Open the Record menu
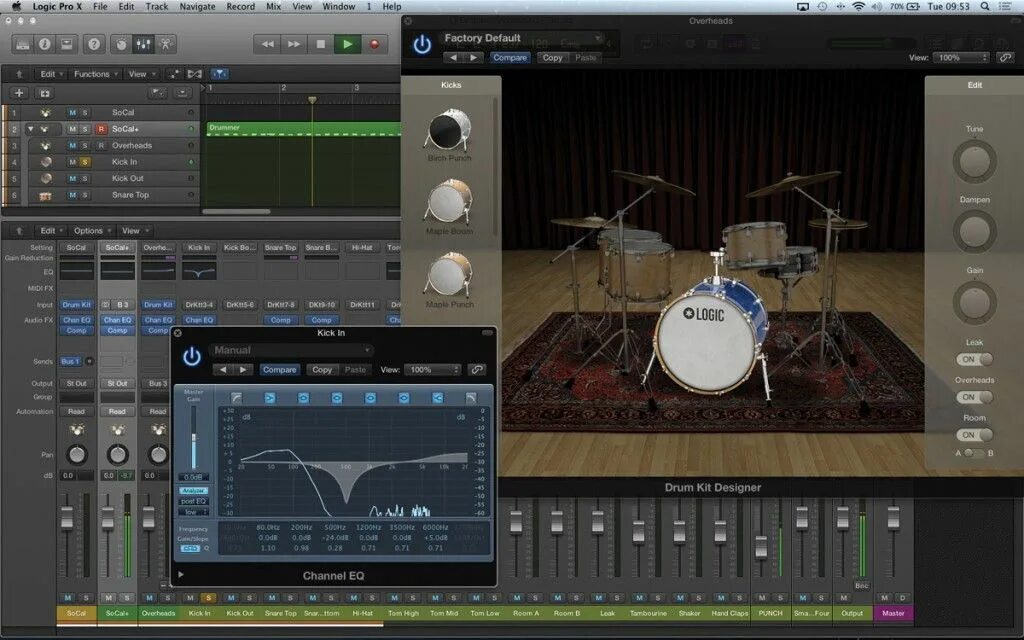 [240, 7]
